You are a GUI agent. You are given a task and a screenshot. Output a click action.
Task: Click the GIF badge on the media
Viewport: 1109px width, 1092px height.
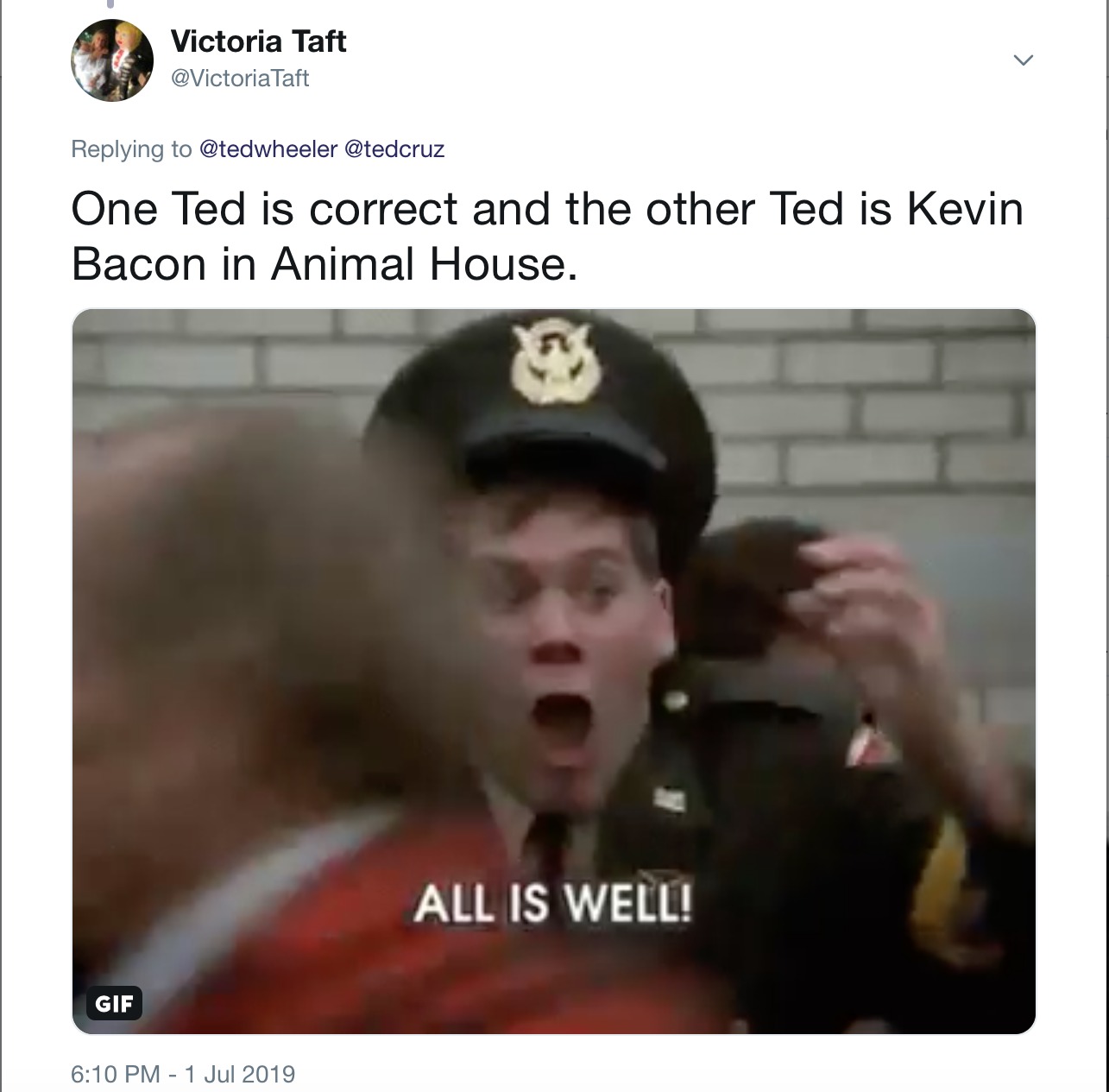114,1003
